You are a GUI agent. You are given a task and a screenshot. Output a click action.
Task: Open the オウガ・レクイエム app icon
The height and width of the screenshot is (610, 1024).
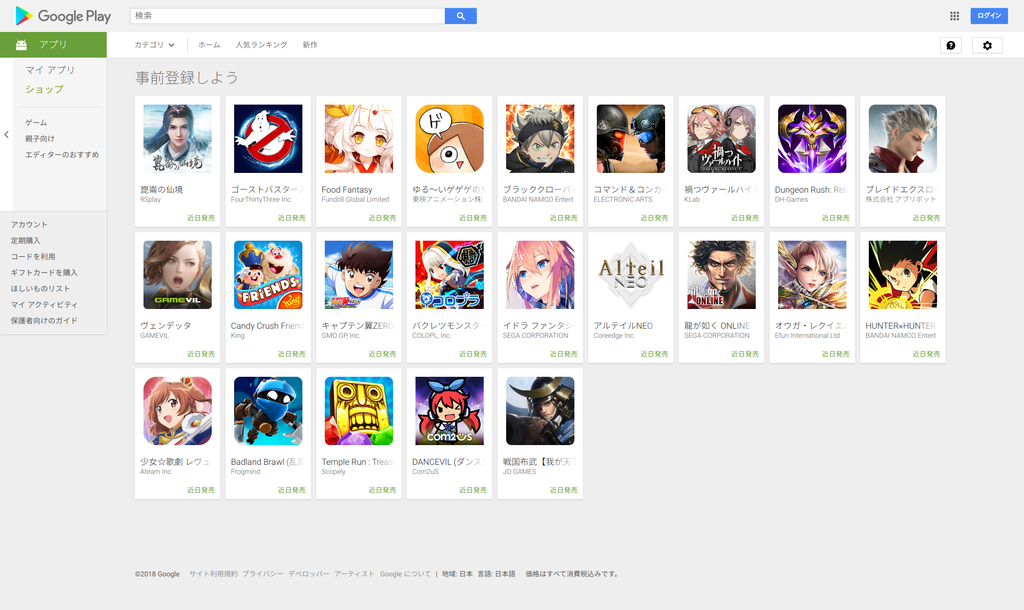812,275
